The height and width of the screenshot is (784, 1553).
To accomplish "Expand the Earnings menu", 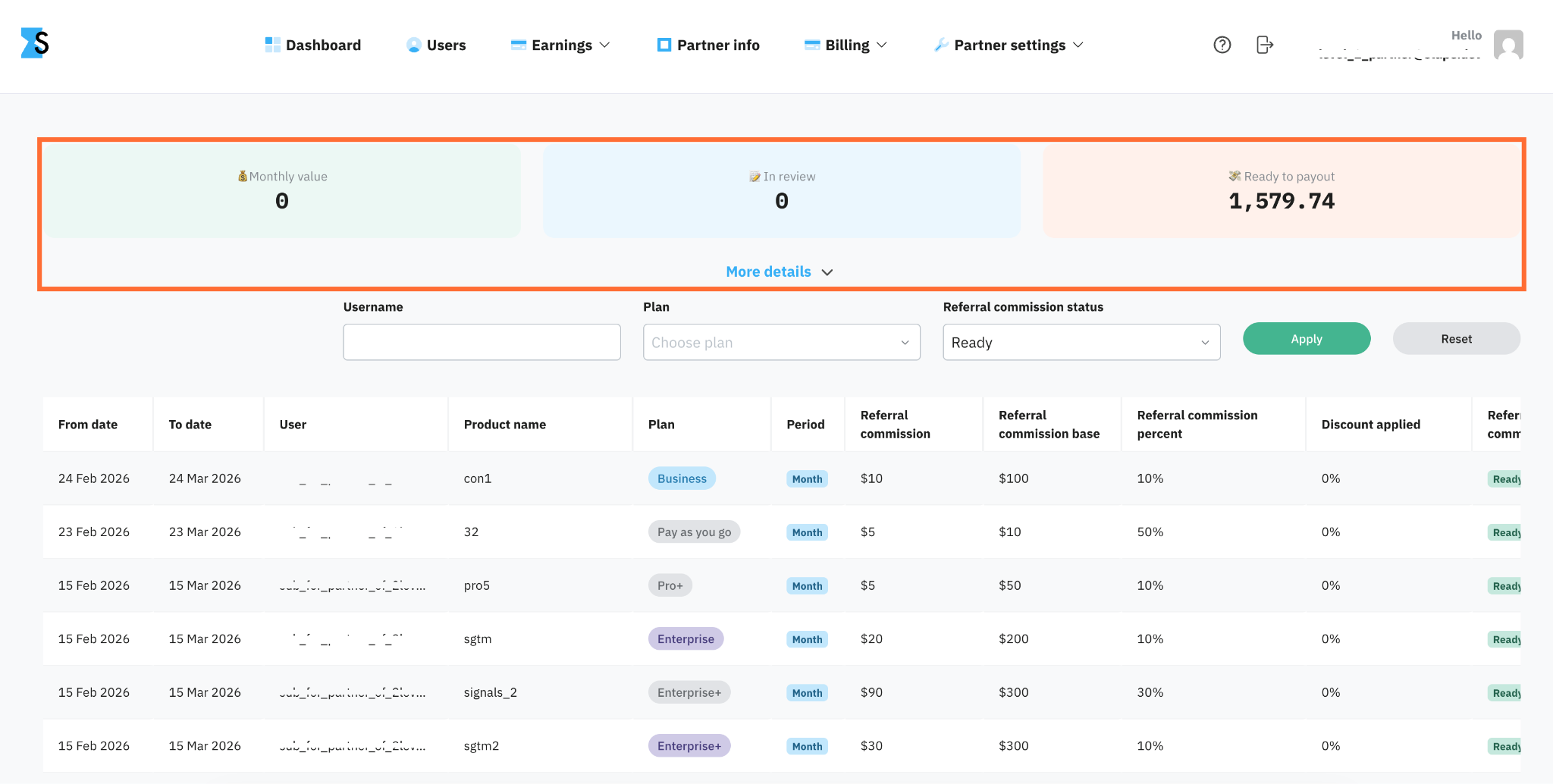I will (560, 45).
